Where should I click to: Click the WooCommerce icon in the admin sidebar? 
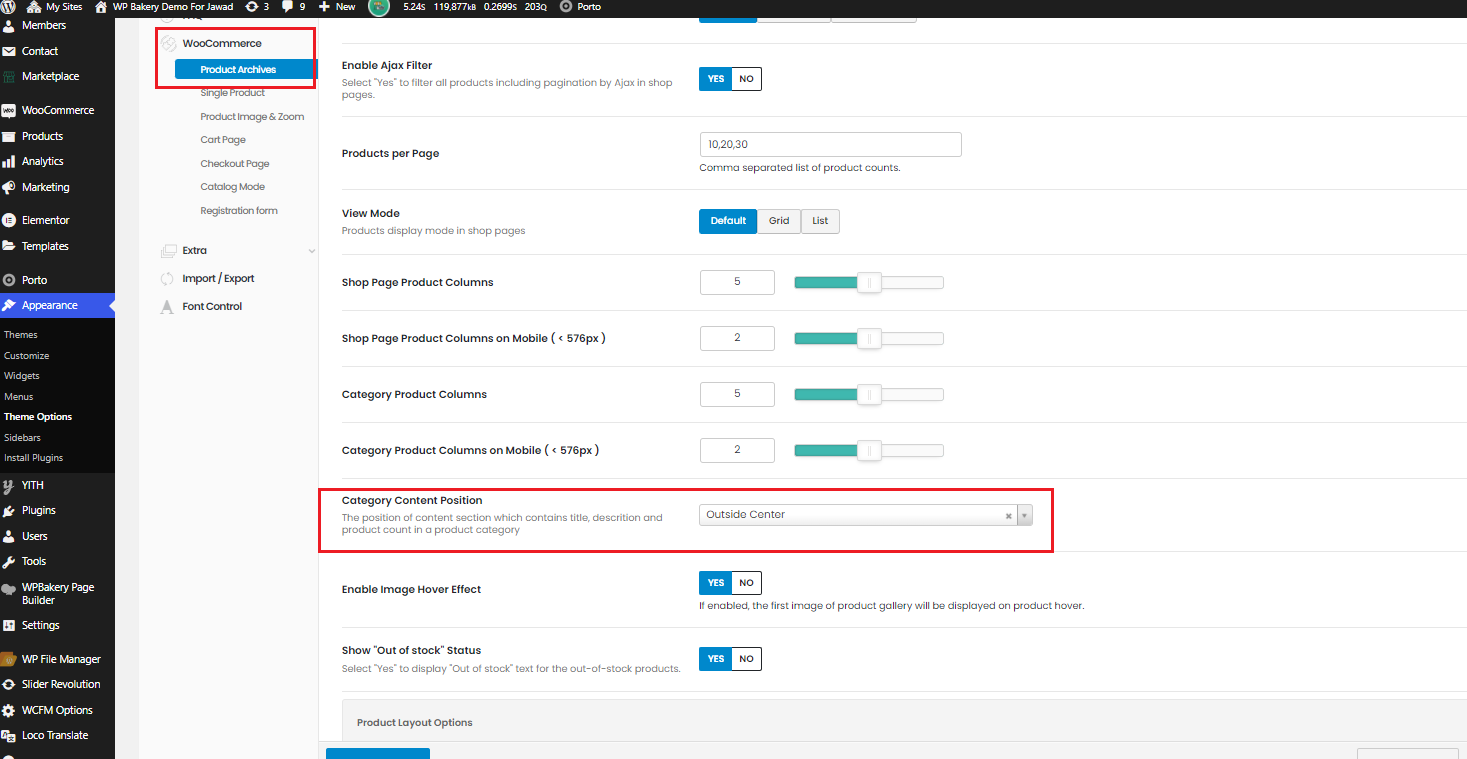click(x=9, y=110)
